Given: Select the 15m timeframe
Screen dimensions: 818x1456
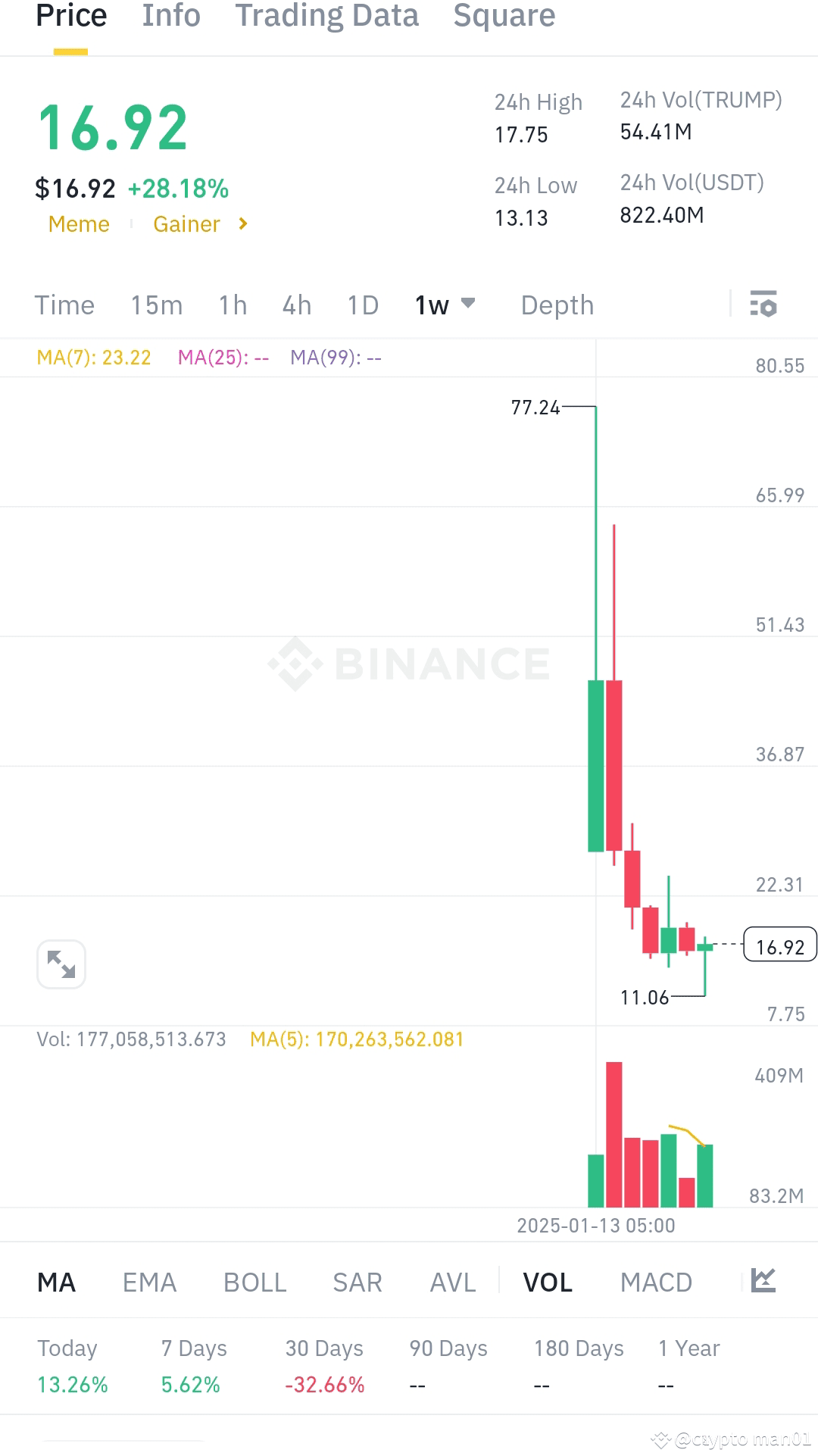Looking at the screenshot, I should (x=156, y=305).
